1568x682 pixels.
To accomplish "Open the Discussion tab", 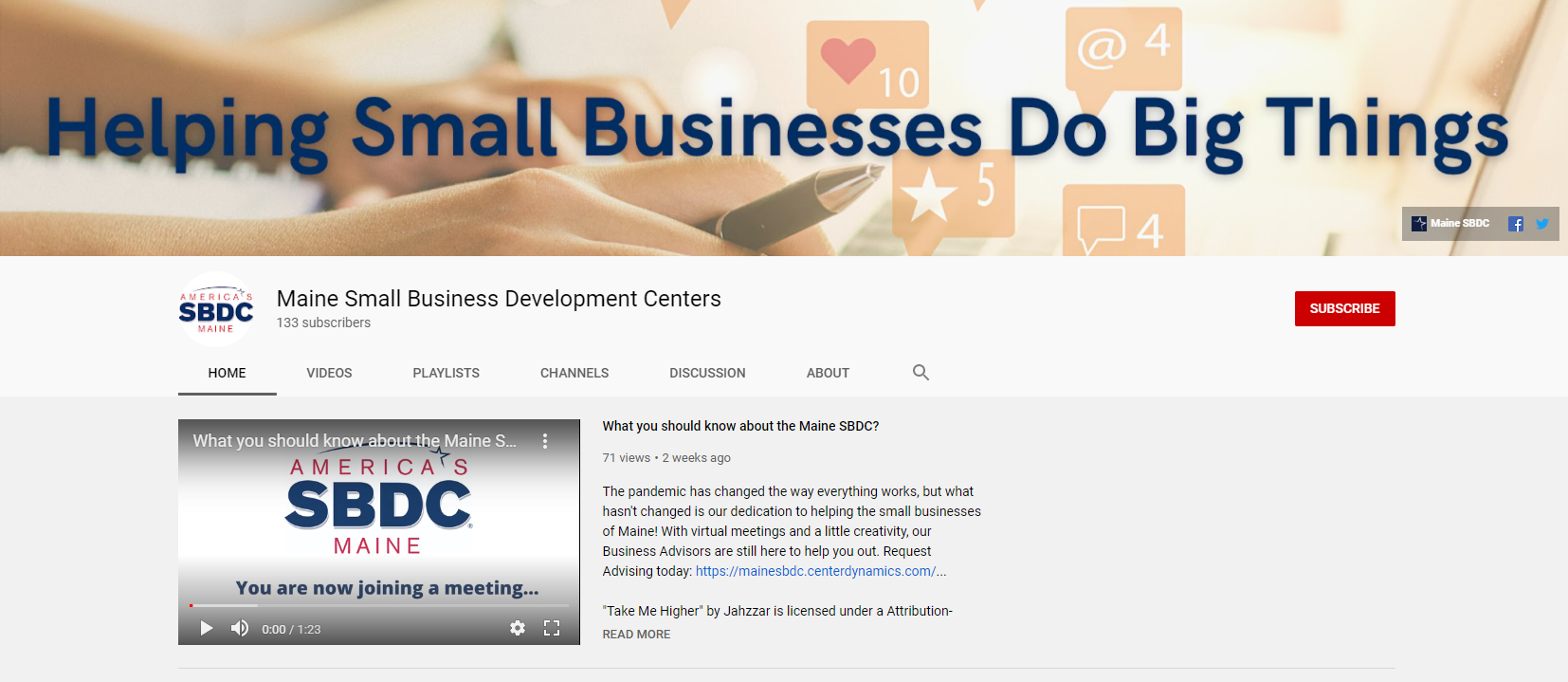I will click(707, 373).
